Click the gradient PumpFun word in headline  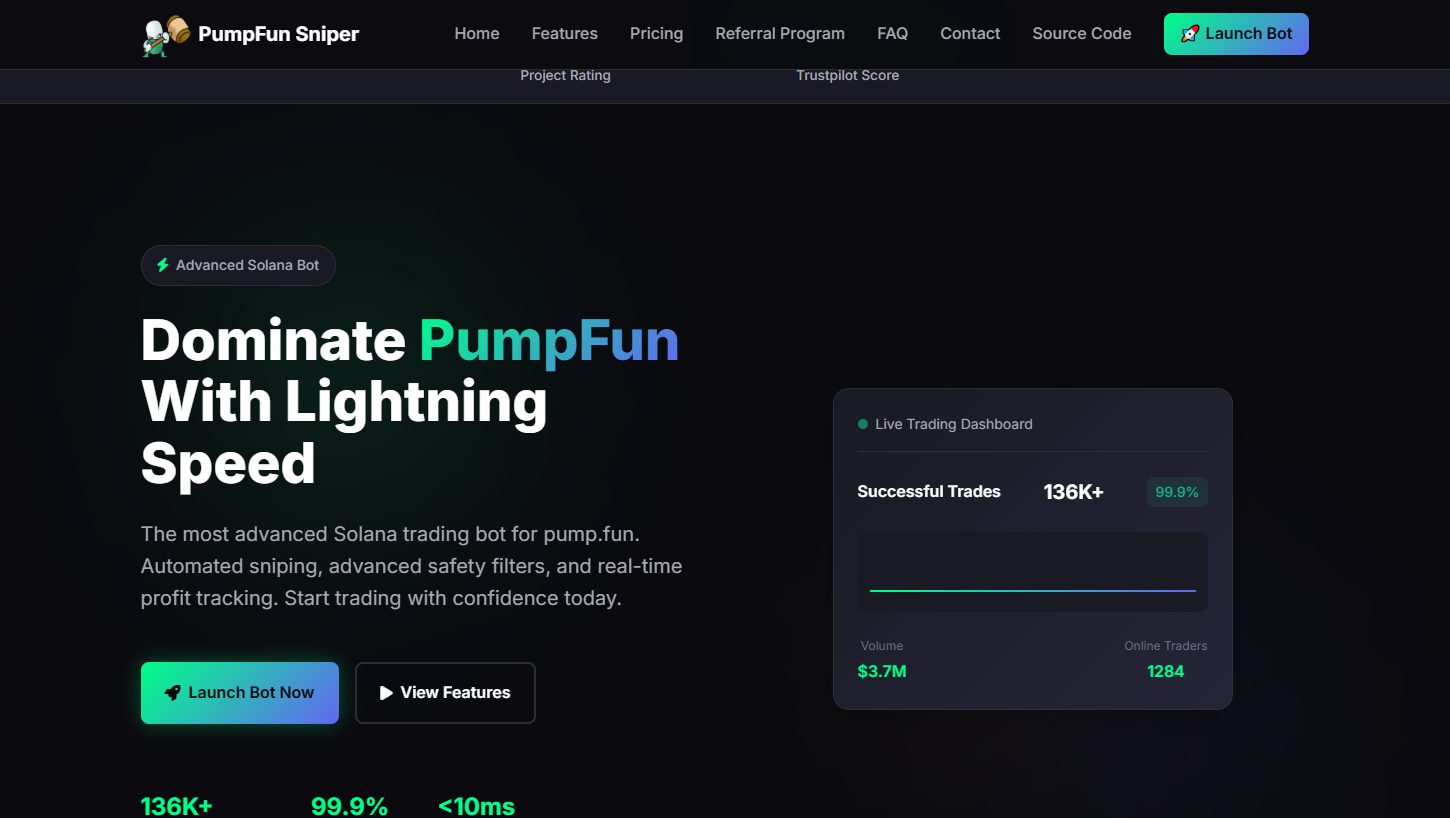(549, 341)
